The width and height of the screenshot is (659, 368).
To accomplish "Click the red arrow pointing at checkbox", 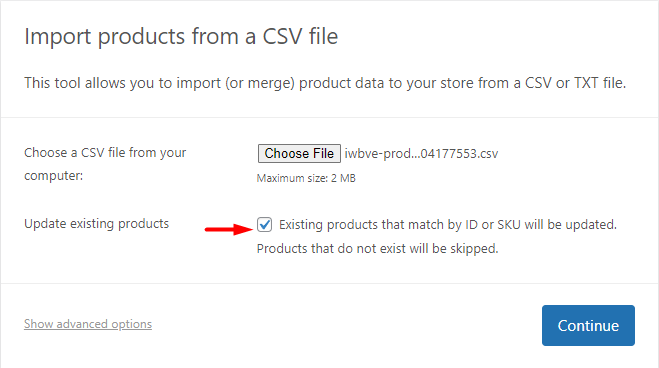I will [x=229, y=229].
